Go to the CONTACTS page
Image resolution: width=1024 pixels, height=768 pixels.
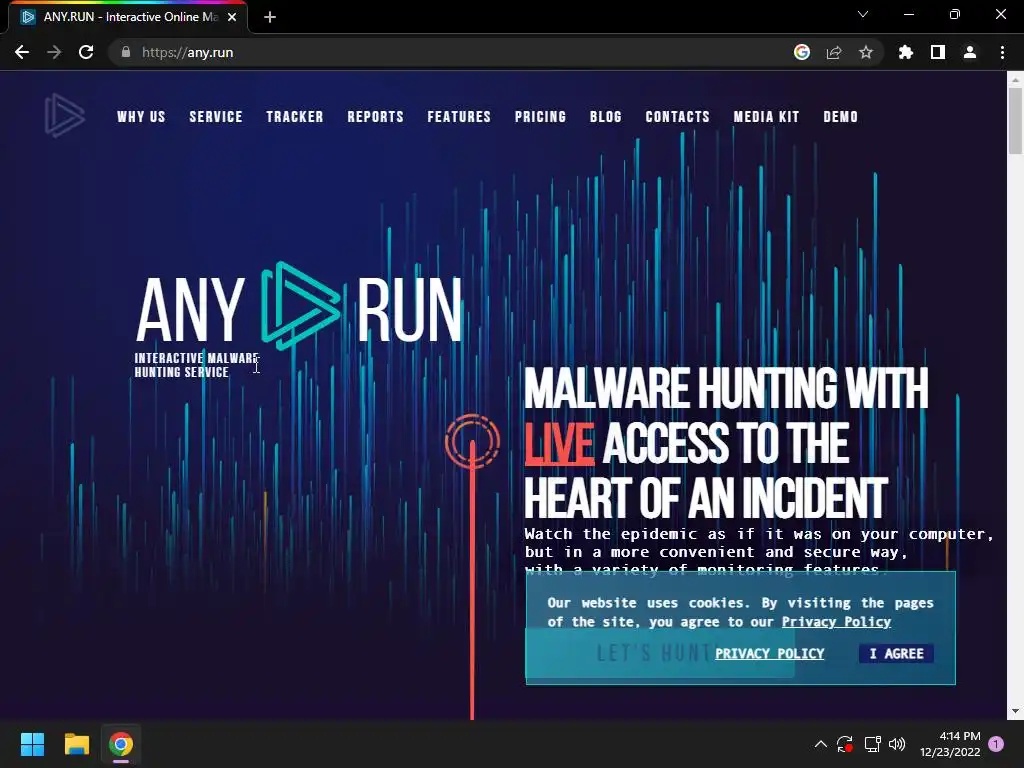click(677, 117)
